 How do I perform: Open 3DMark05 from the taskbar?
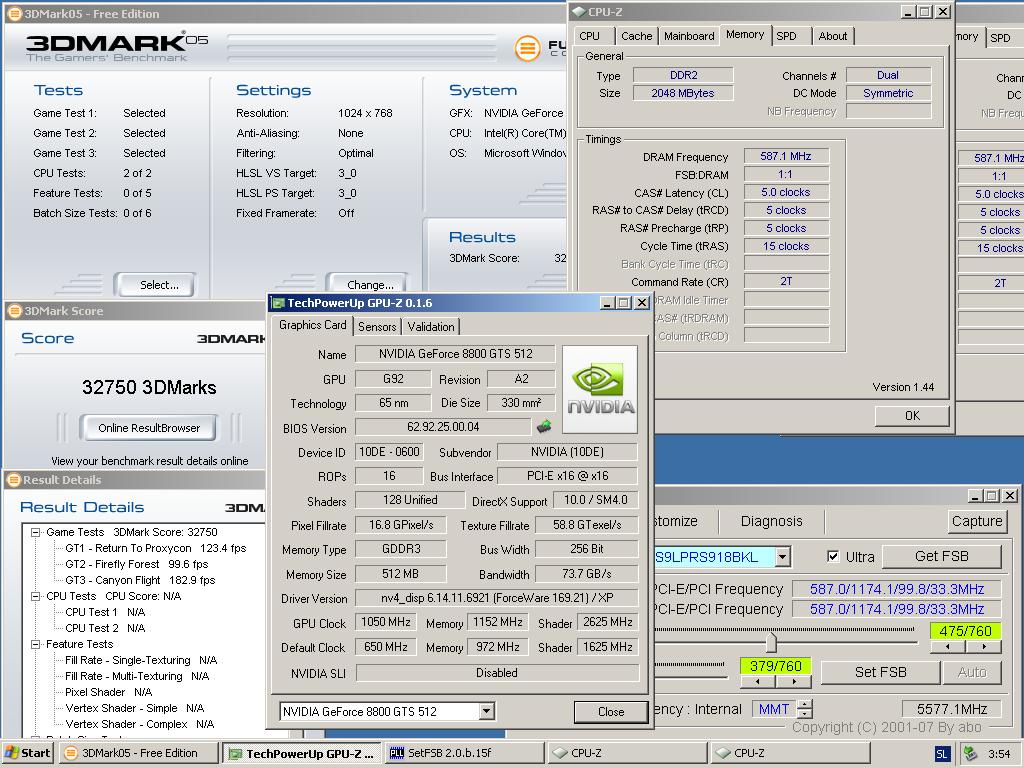tap(139, 753)
